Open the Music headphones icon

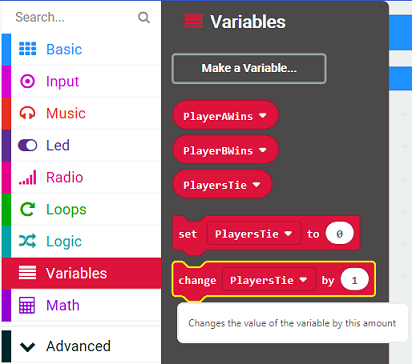point(27,113)
